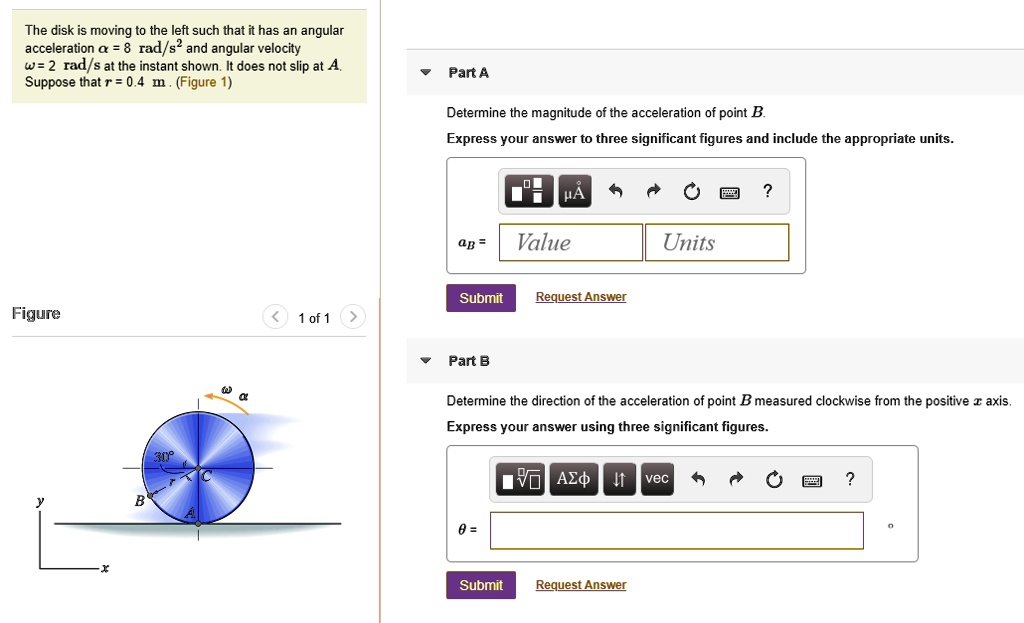Open the keyboard shortcuts icon in Part A
Screen dimensions: 1024x623
pos(729,191)
